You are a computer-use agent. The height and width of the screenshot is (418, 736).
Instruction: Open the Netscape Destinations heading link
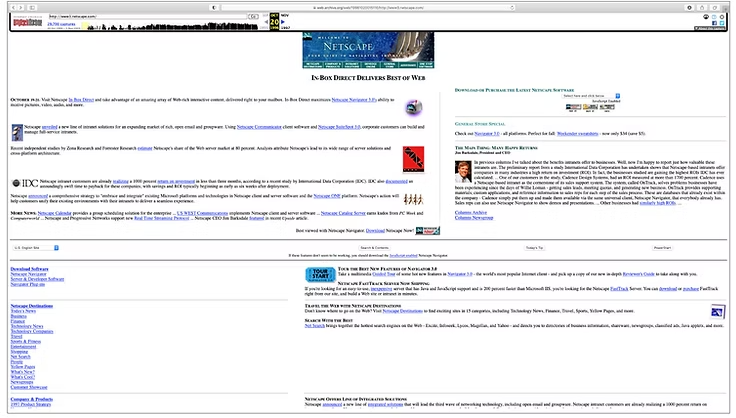point(32,306)
